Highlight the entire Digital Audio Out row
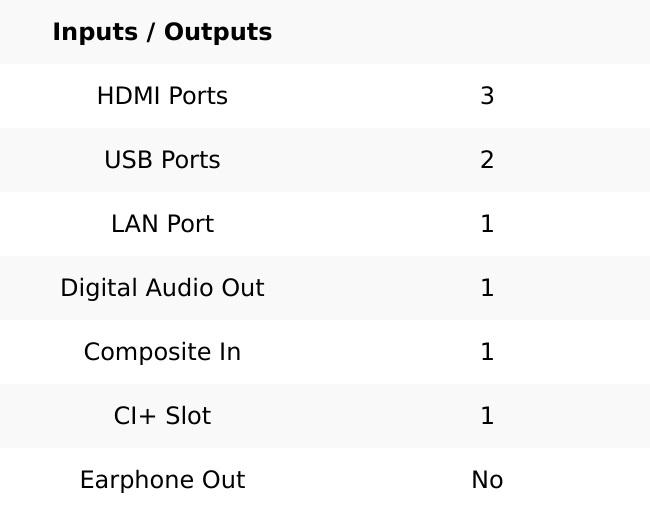 (325, 288)
